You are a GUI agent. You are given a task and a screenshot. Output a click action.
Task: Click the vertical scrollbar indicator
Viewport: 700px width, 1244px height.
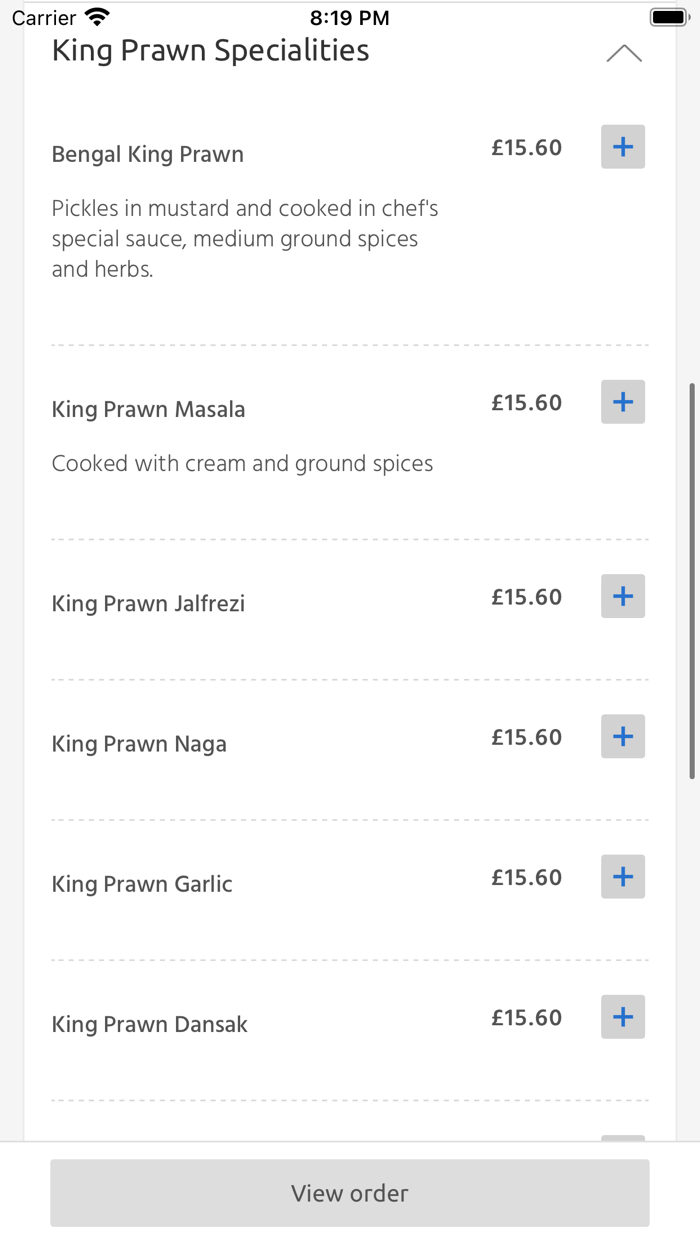point(692,580)
